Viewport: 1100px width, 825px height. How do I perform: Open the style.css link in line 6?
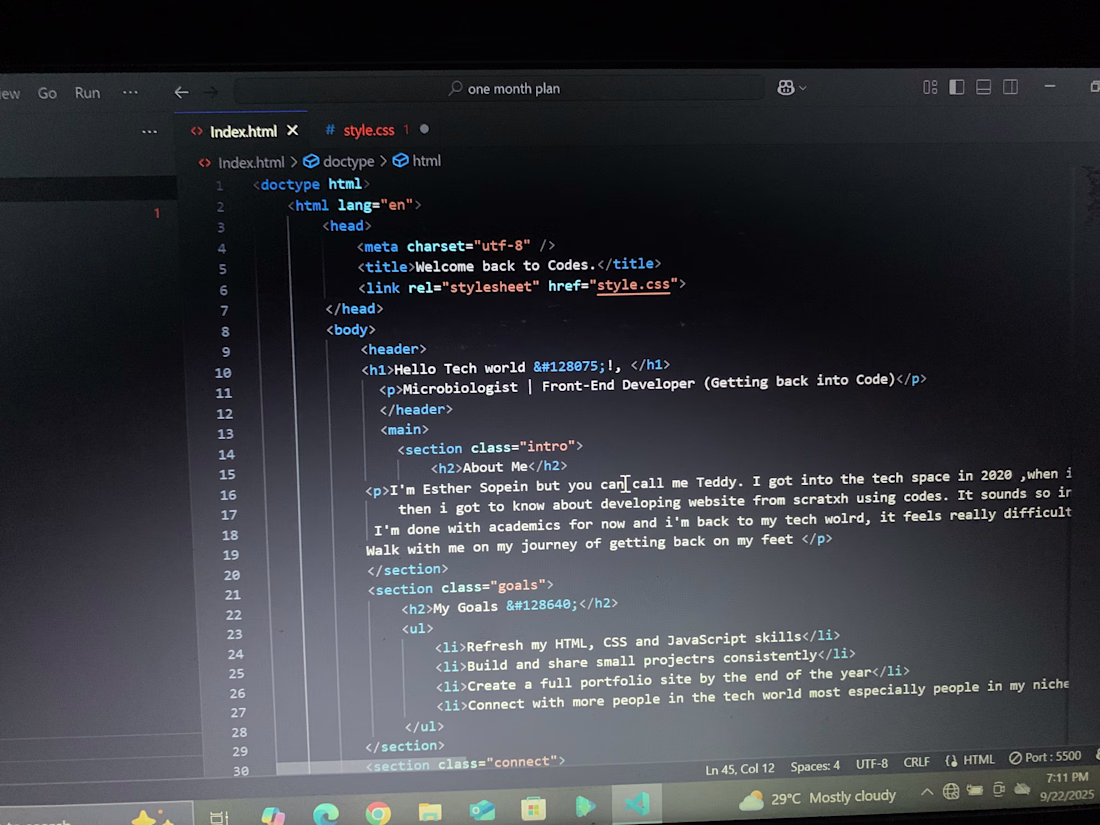[633, 285]
